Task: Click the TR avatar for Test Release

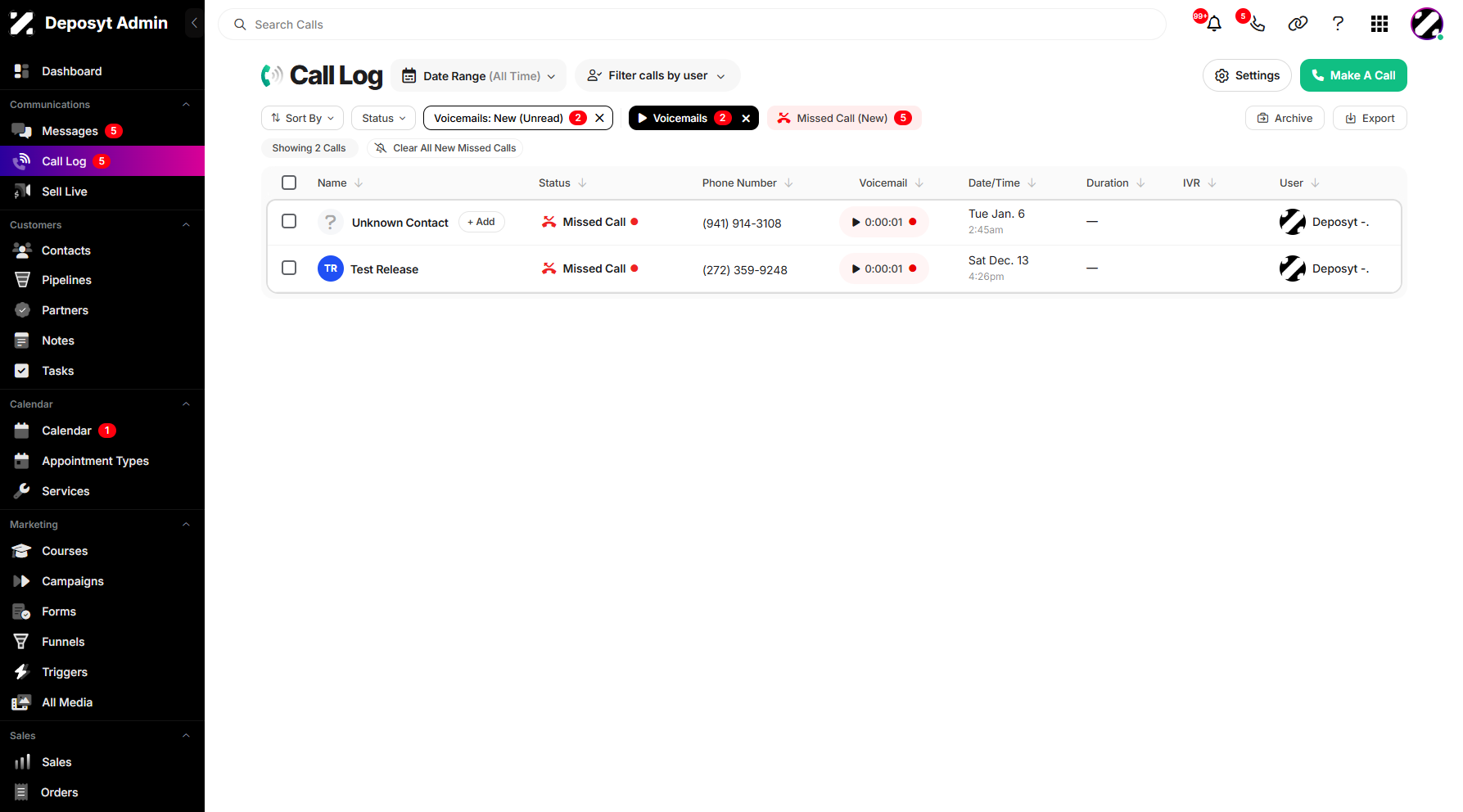Action: [x=331, y=268]
